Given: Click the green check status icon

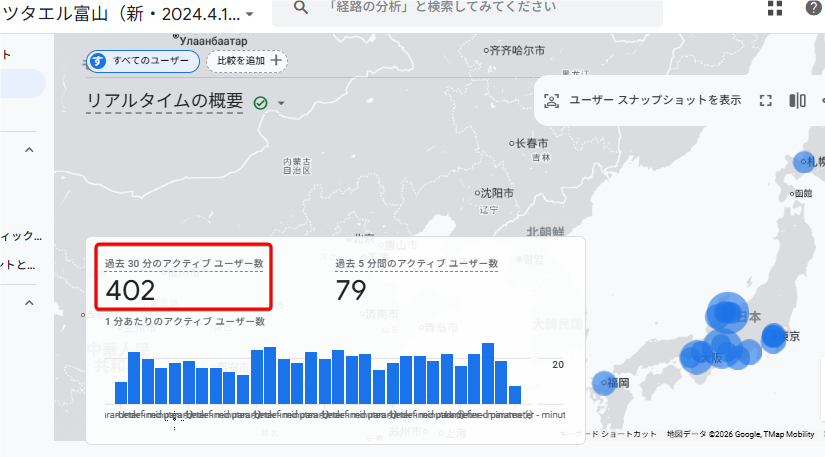Looking at the screenshot, I should (261, 103).
